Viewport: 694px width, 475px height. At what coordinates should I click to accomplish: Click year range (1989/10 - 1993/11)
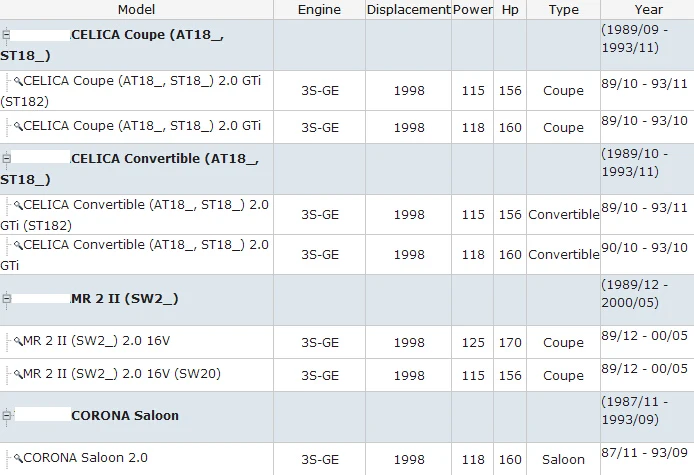(635, 162)
